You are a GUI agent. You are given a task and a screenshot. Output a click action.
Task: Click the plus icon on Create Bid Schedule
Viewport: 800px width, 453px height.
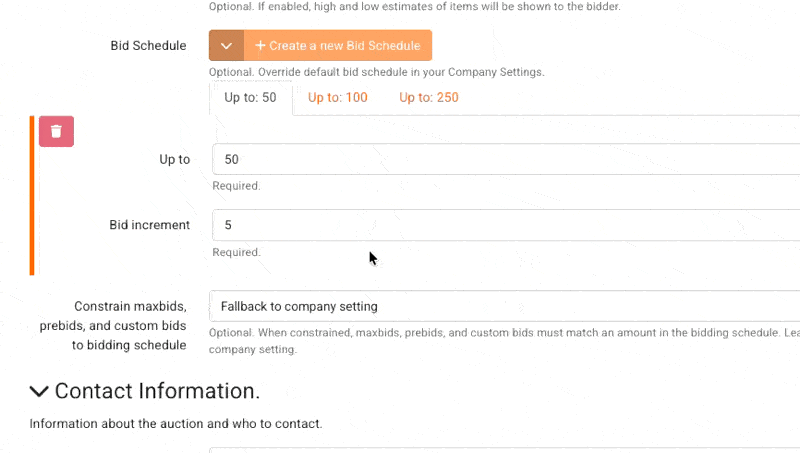click(260, 45)
